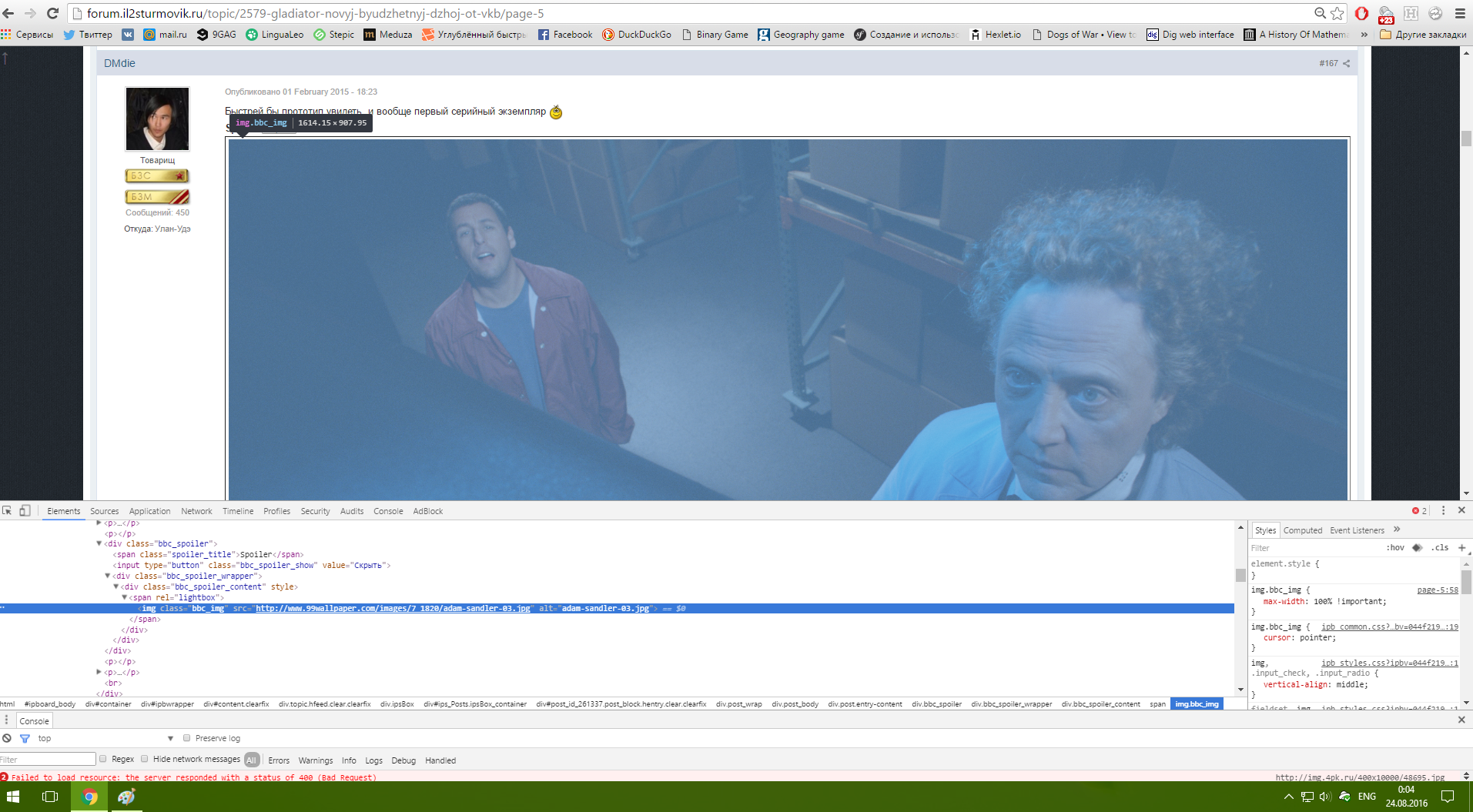Click the share icon next to post #167
This screenshot has height=812, width=1473.
[x=1347, y=63]
